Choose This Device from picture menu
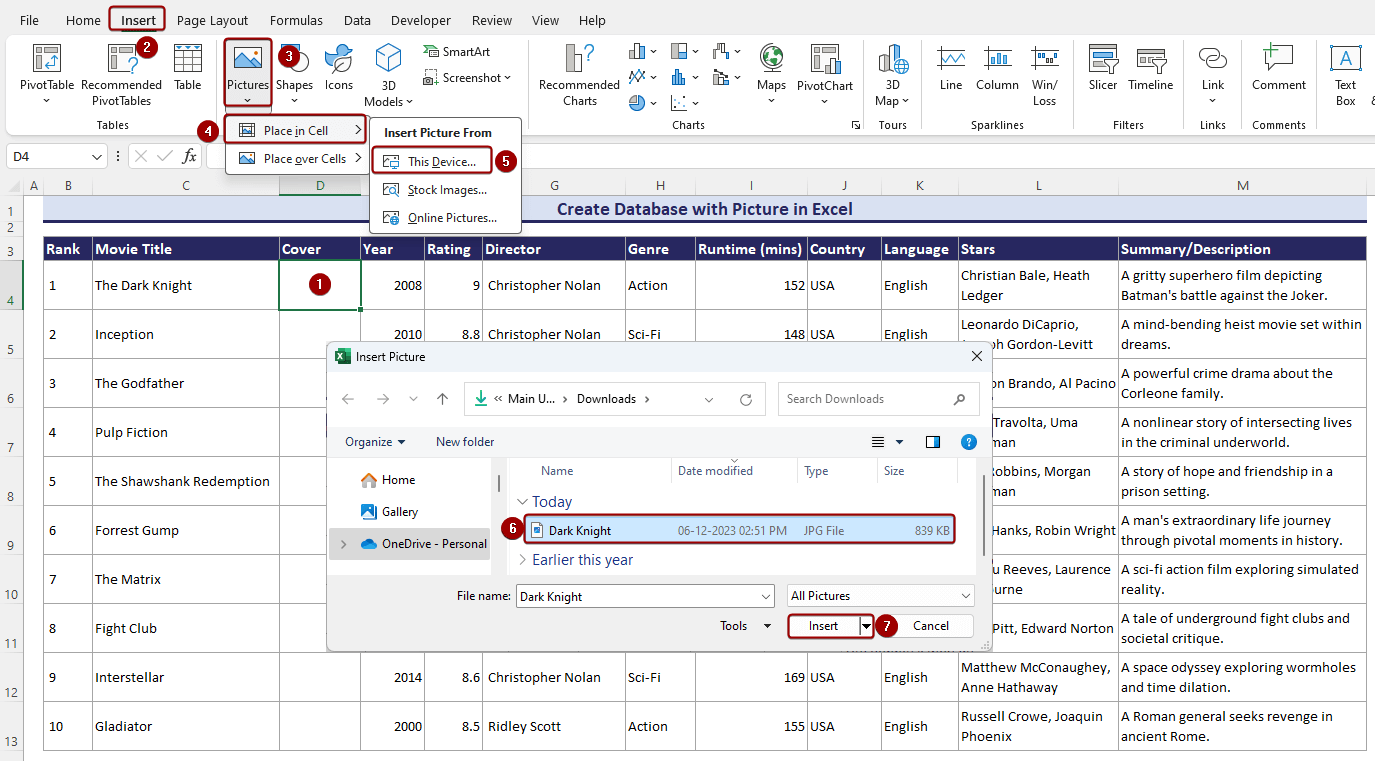The height and width of the screenshot is (761, 1375). [441, 162]
